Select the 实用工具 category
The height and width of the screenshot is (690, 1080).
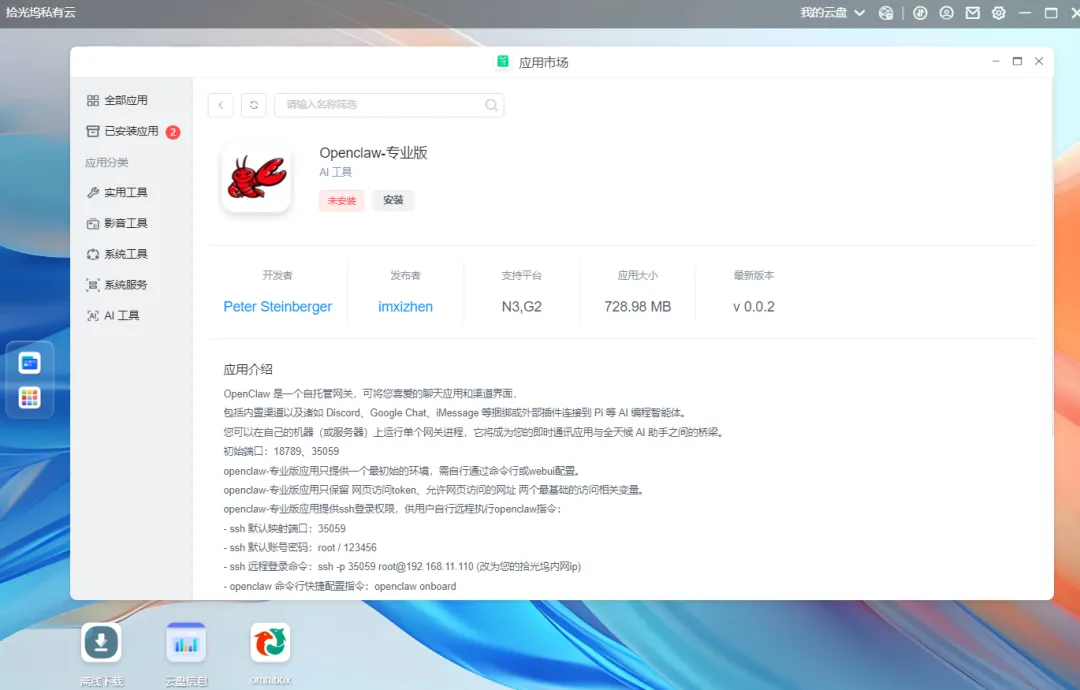point(117,193)
